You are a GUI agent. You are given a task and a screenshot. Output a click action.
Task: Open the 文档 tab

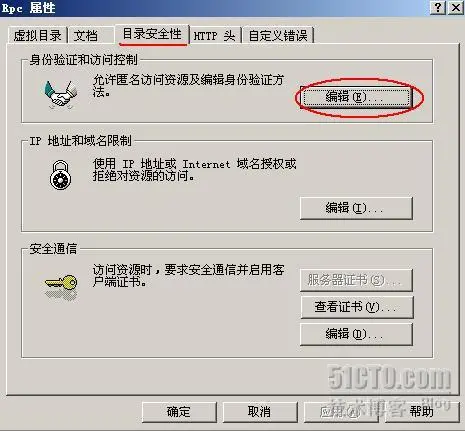point(85,35)
